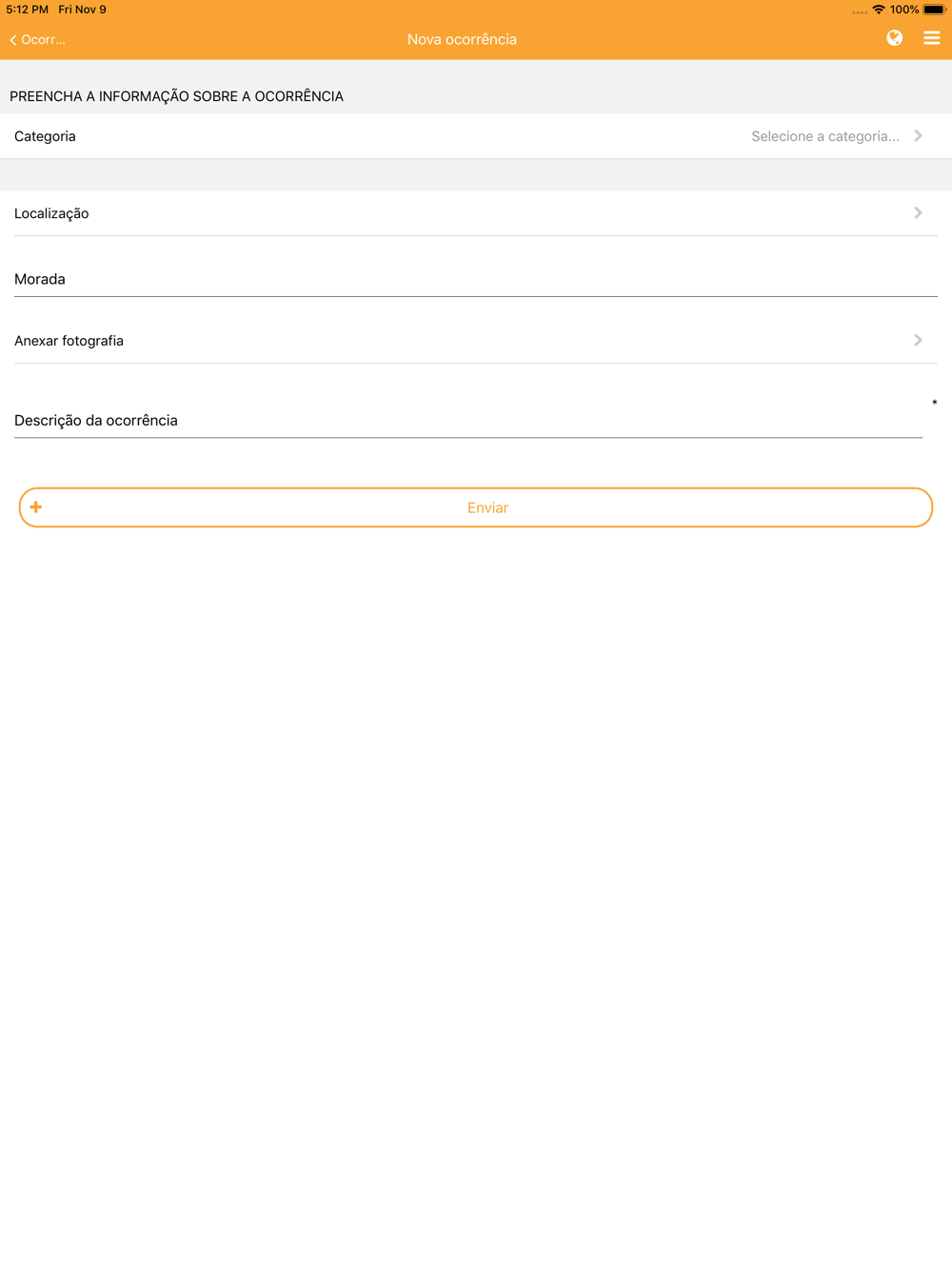Viewport: 952px width, 1270px height.
Task: Focus the Descrição da ocorrência field
Action: click(x=468, y=420)
